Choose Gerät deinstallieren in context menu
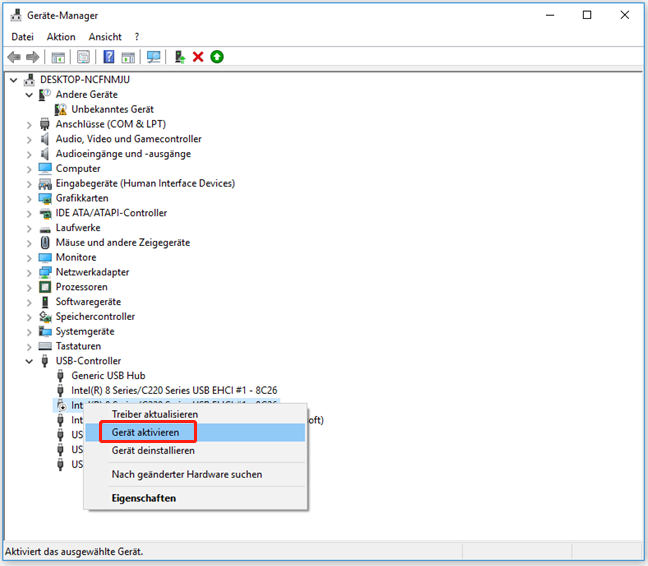Screen dimensions: 648x566 196,451
